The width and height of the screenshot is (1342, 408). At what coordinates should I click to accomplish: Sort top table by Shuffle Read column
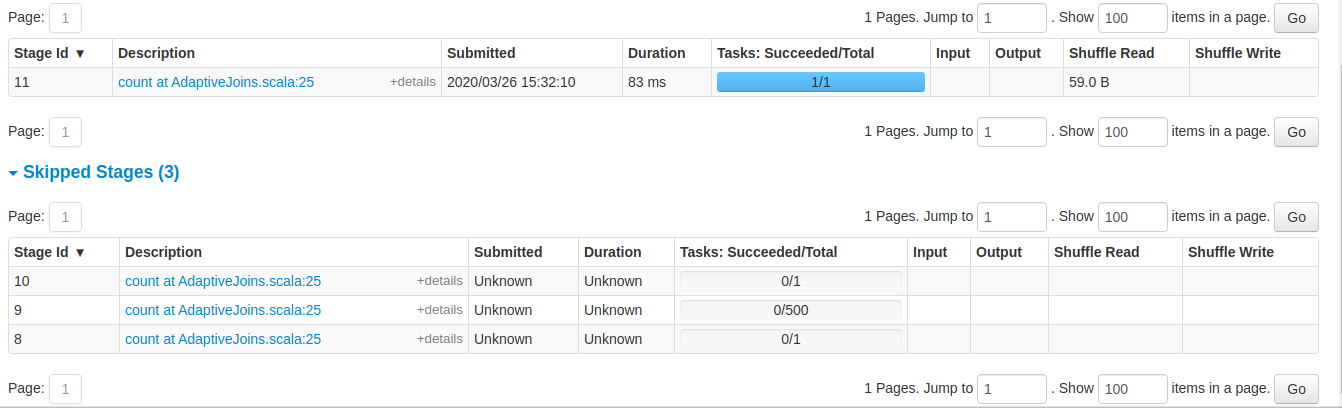point(1111,53)
